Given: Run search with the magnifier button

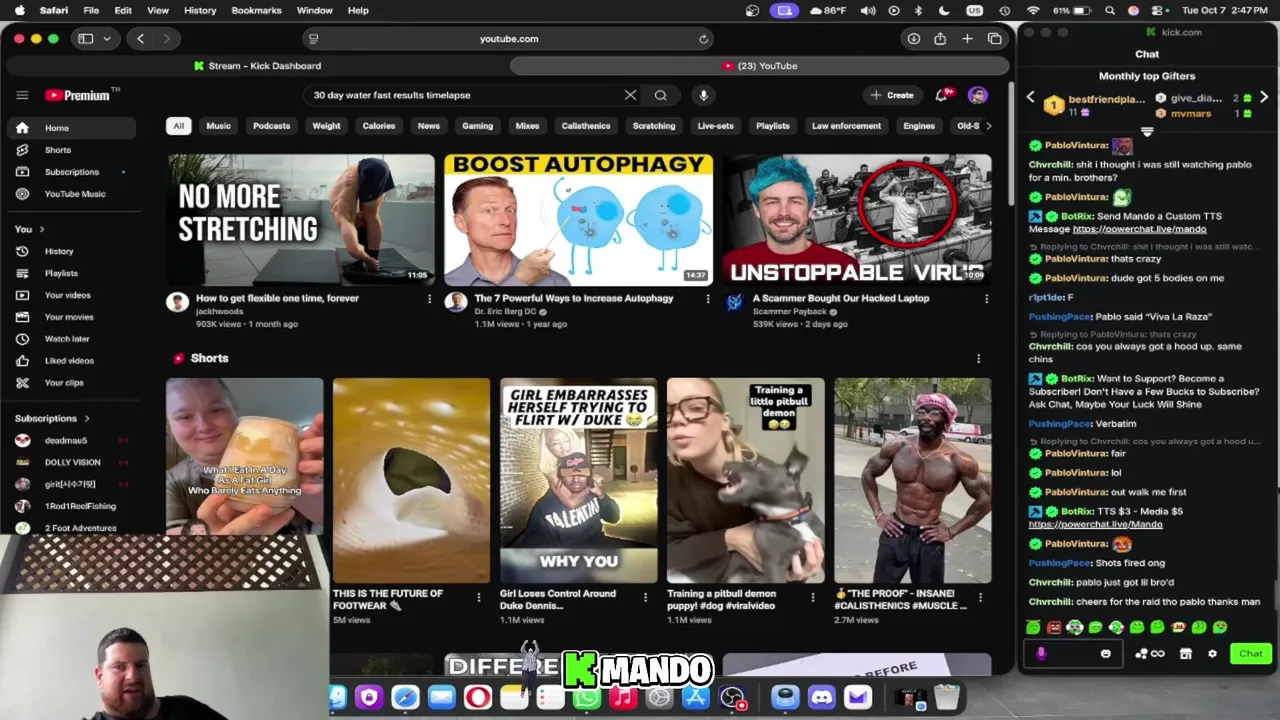Looking at the screenshot, I should [660, 95].
